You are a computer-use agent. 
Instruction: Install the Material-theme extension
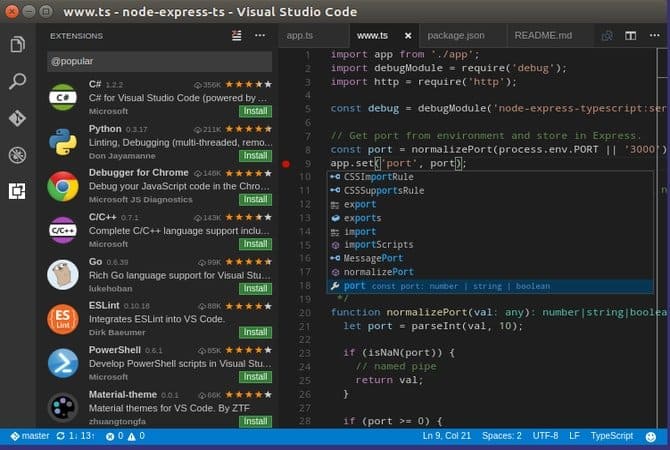pyautogui.click(x=256, y=421)
